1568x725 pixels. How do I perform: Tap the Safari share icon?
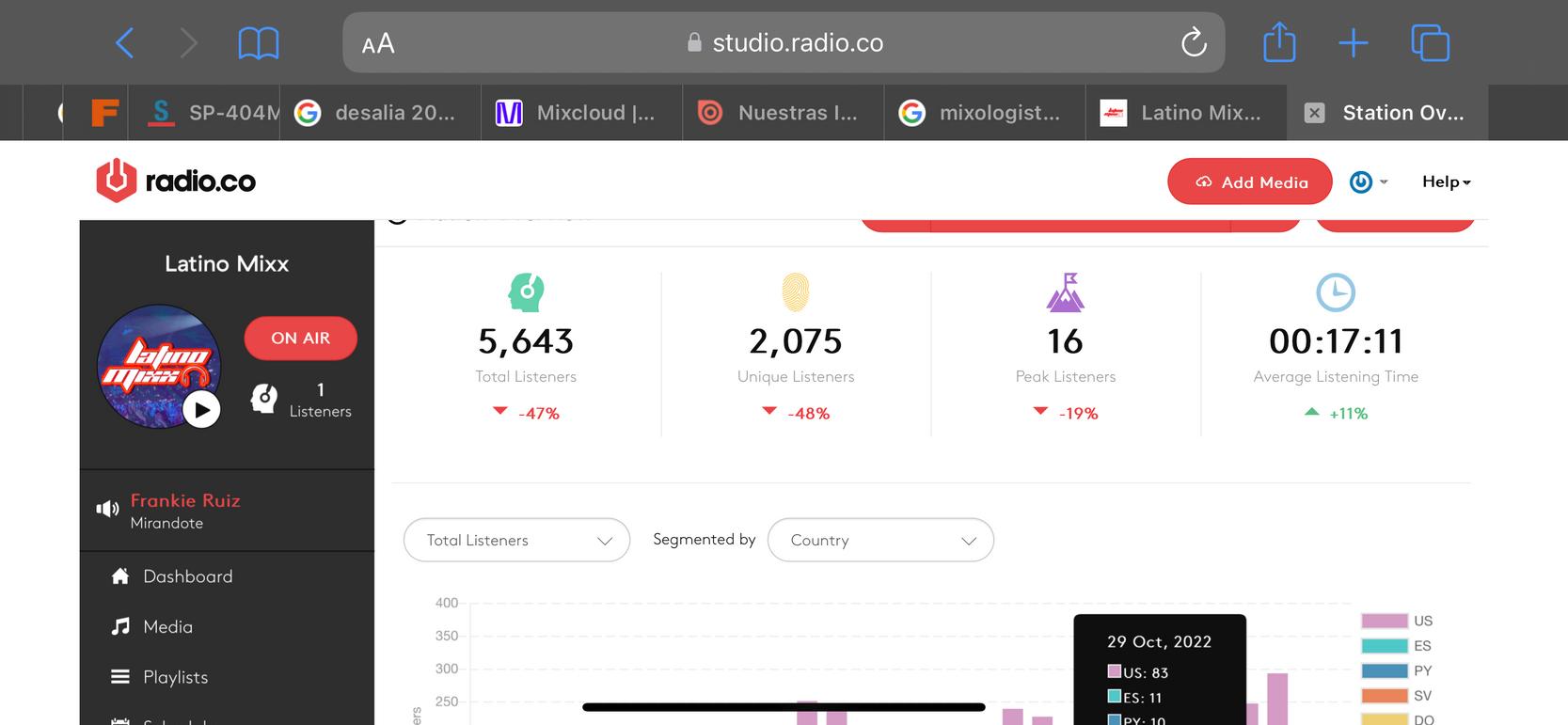tap(1279, 42)
